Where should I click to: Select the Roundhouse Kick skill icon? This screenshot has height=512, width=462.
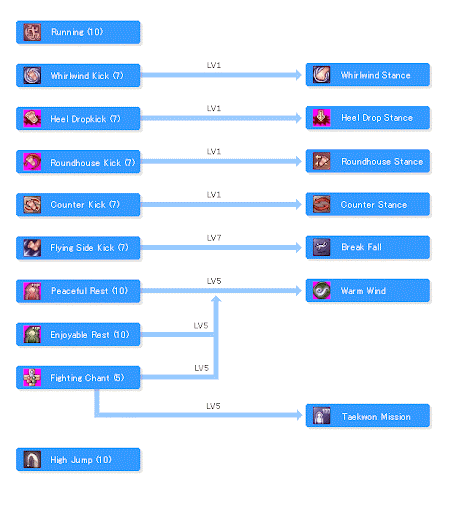pos(32,162)
